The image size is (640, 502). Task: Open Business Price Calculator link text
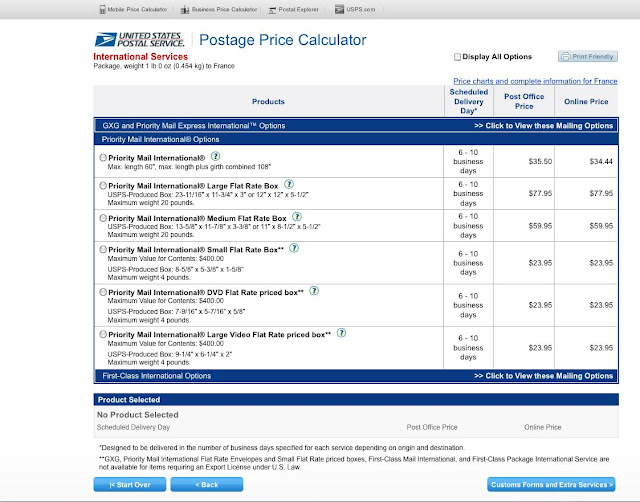click(x=224, y=9)
